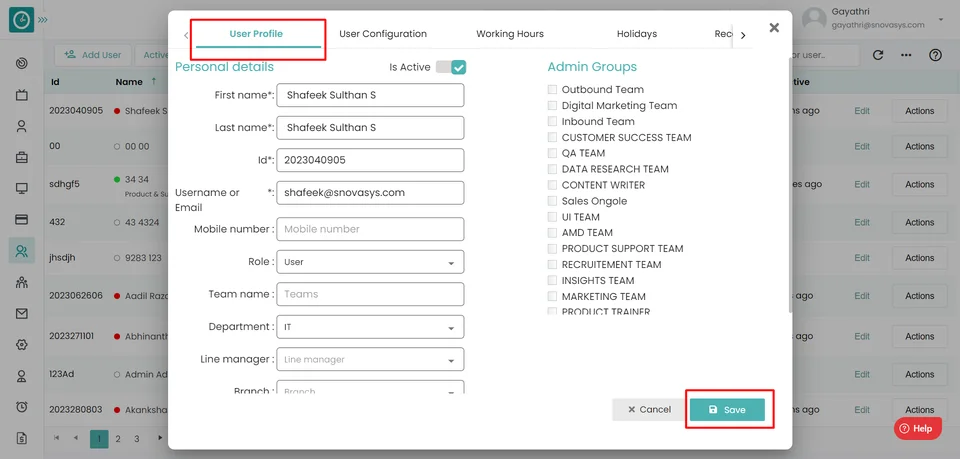Click the Cancel button

tap(648, 410)
